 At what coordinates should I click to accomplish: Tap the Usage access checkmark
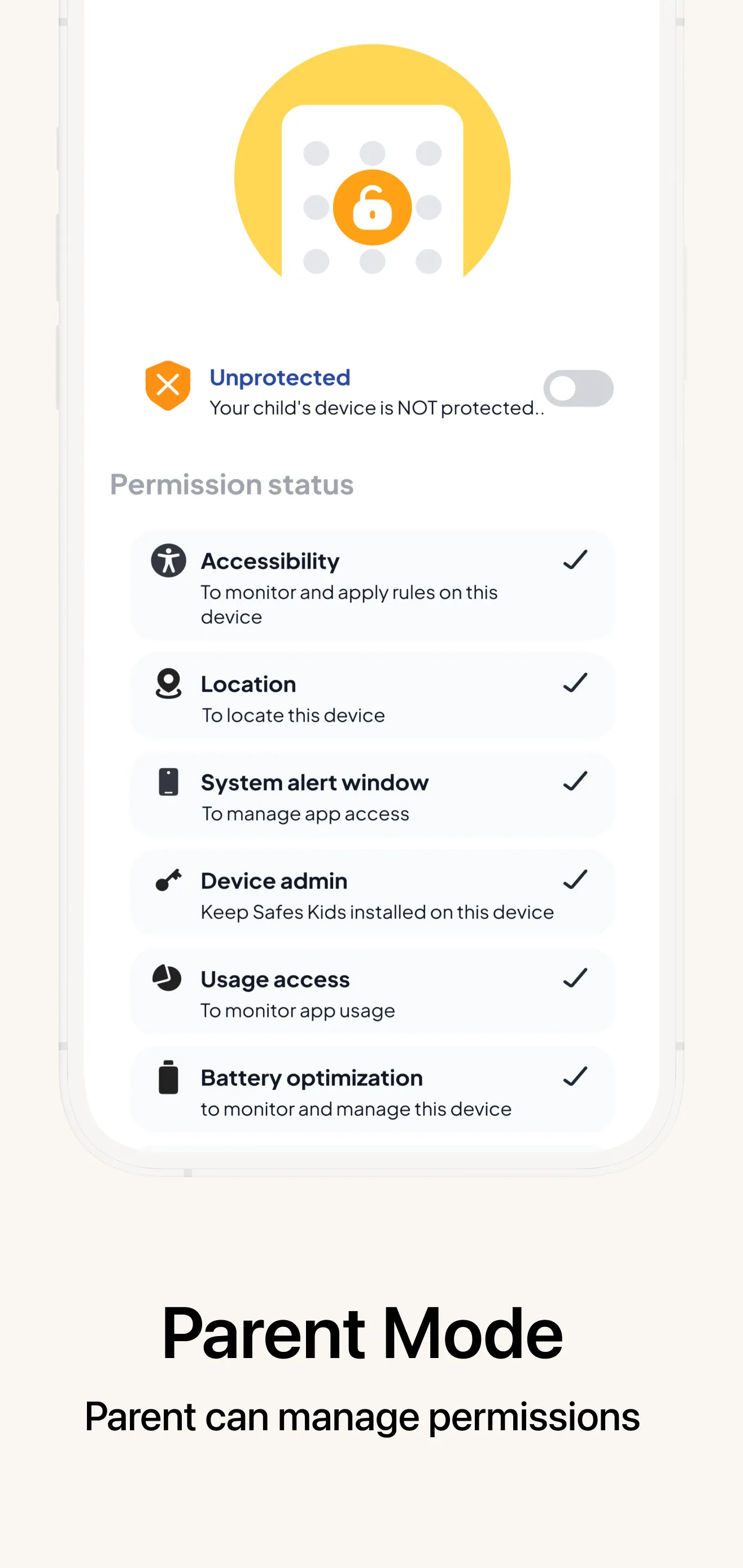(x=575, y=978)
